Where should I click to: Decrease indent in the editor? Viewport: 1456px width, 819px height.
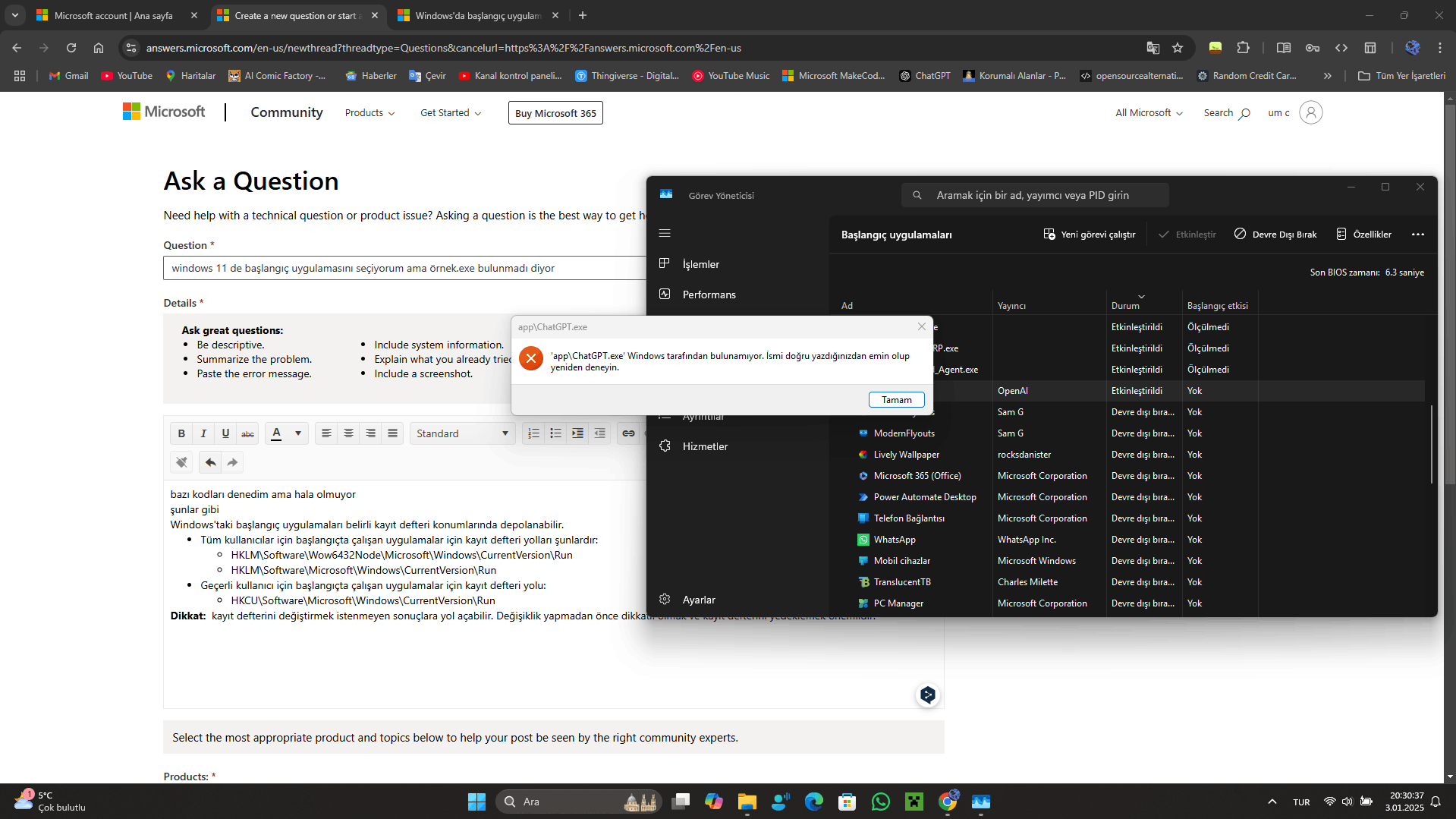(599, 433)
